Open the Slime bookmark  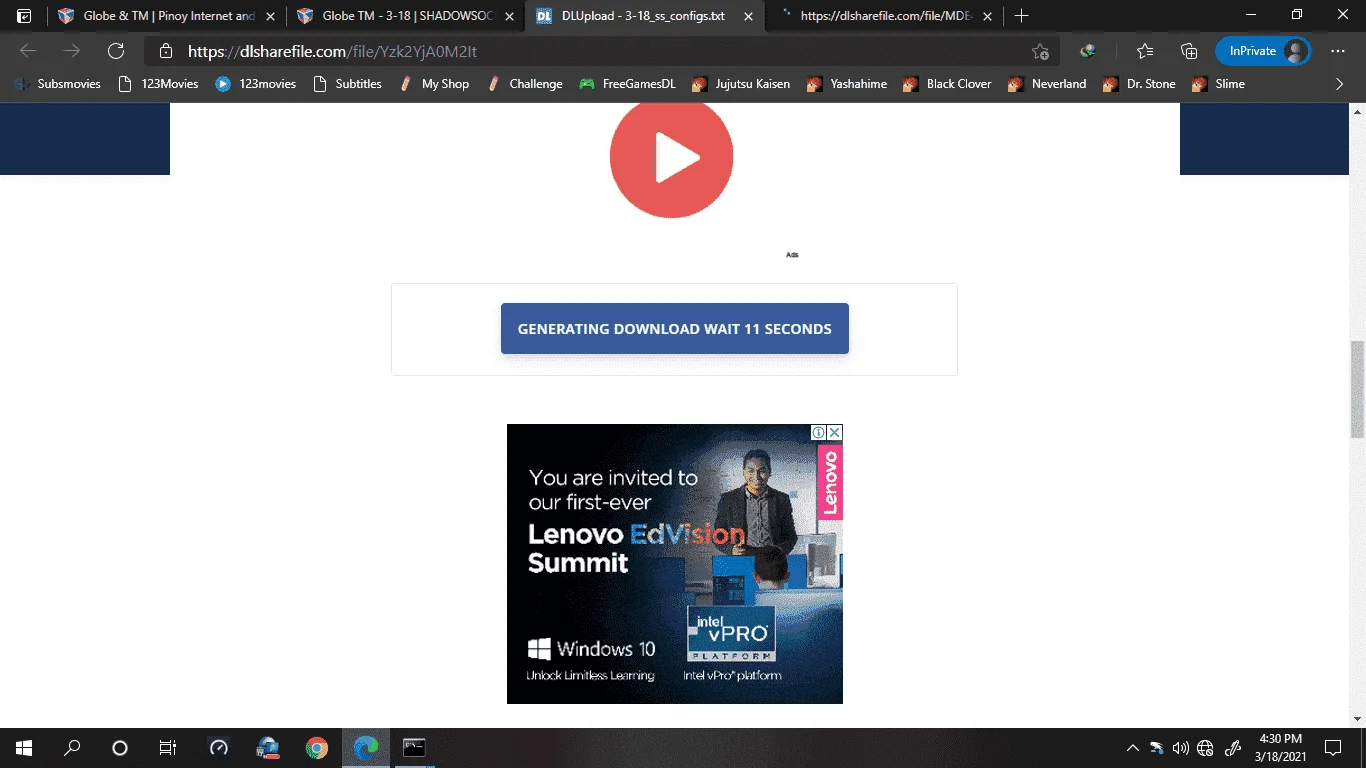(x=1218, y=84)
